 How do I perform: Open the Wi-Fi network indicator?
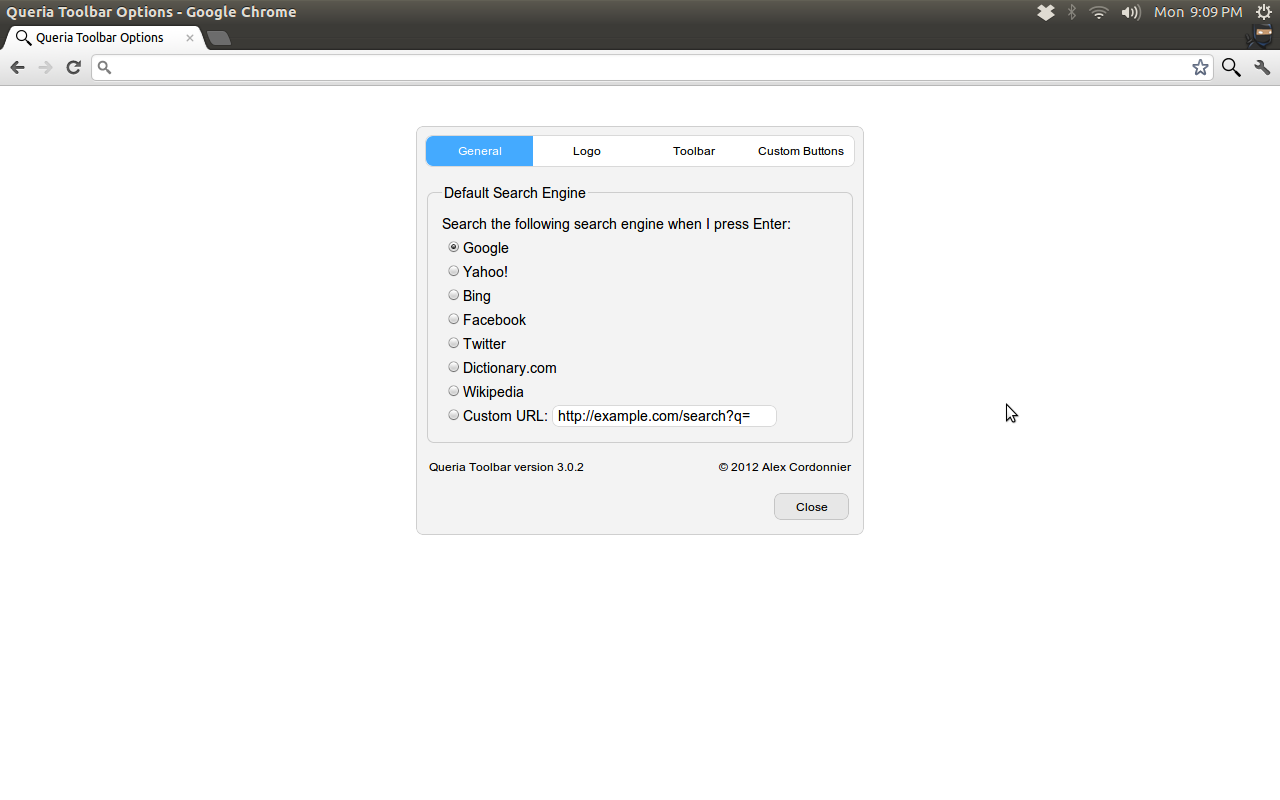(x=1099, y=12)
